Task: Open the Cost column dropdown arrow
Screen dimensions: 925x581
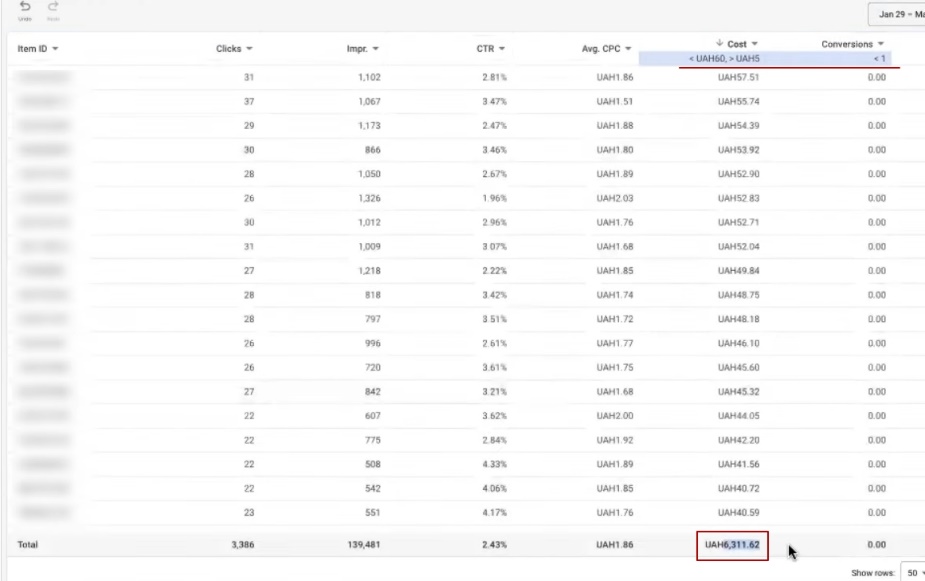Action: 755,44
